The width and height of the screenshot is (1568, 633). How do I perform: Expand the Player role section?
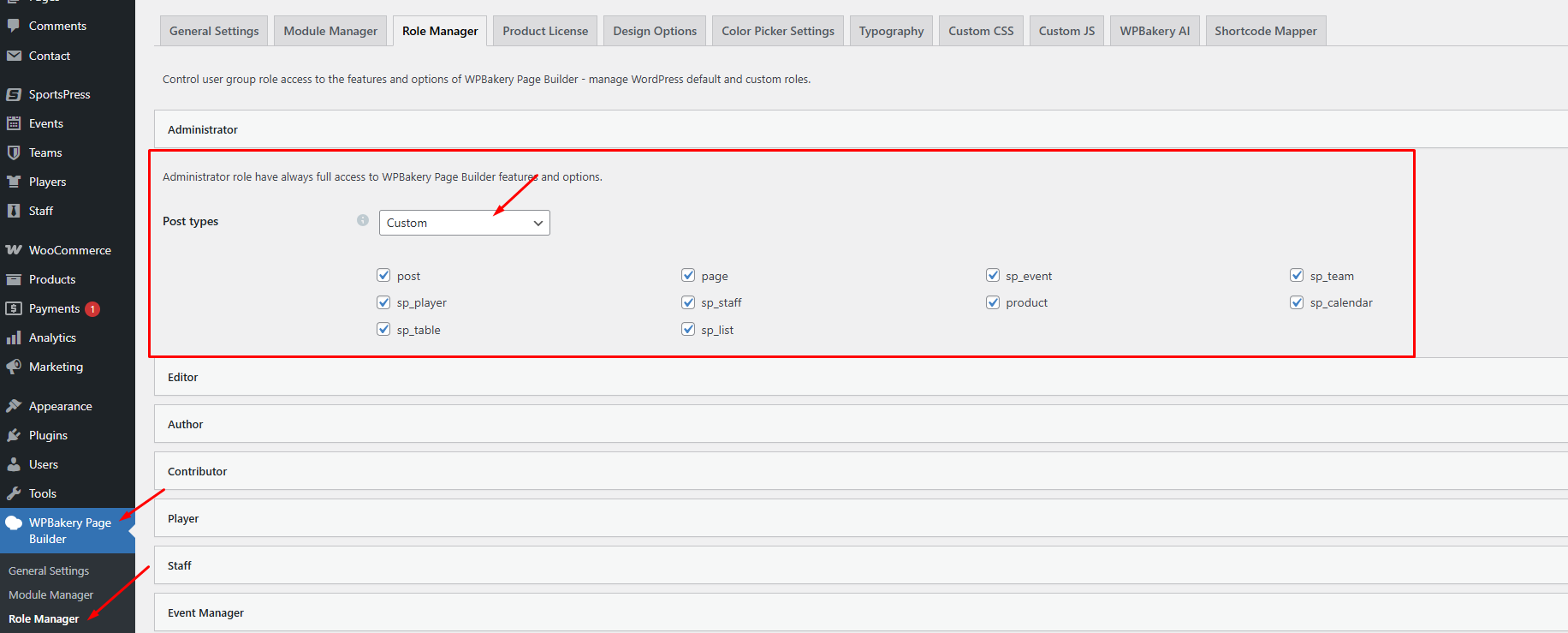click(861, 518)
